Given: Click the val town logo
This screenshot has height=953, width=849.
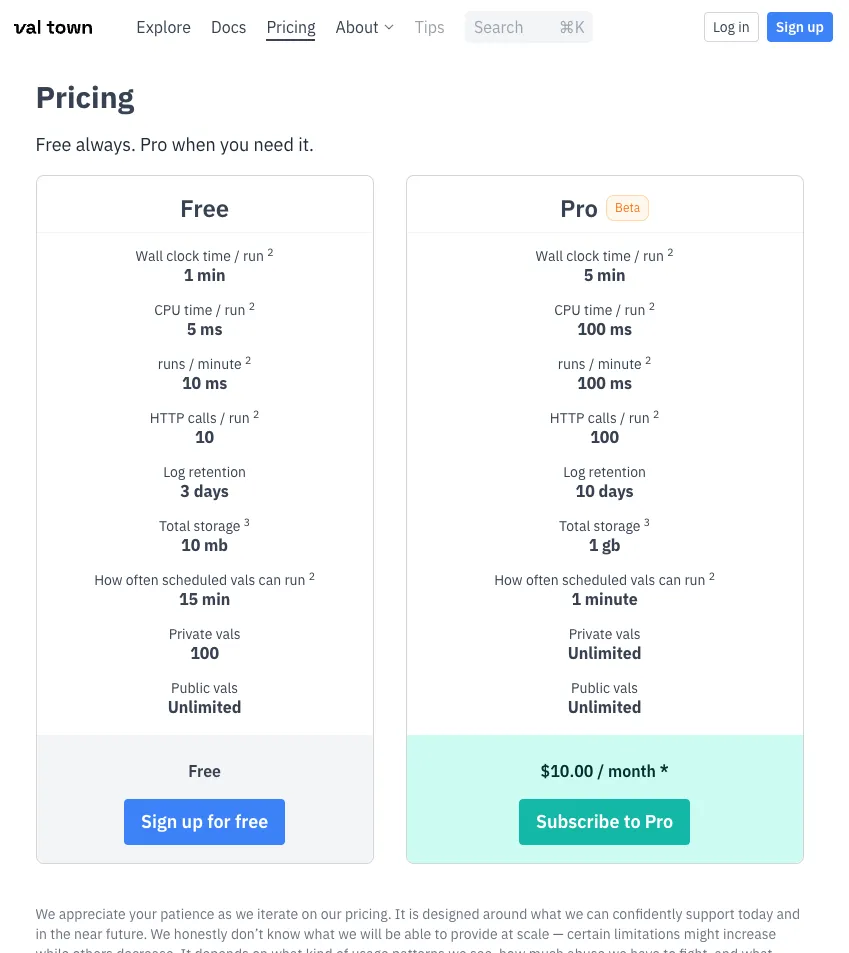Looking at the screenshot, I should point(53,27).
